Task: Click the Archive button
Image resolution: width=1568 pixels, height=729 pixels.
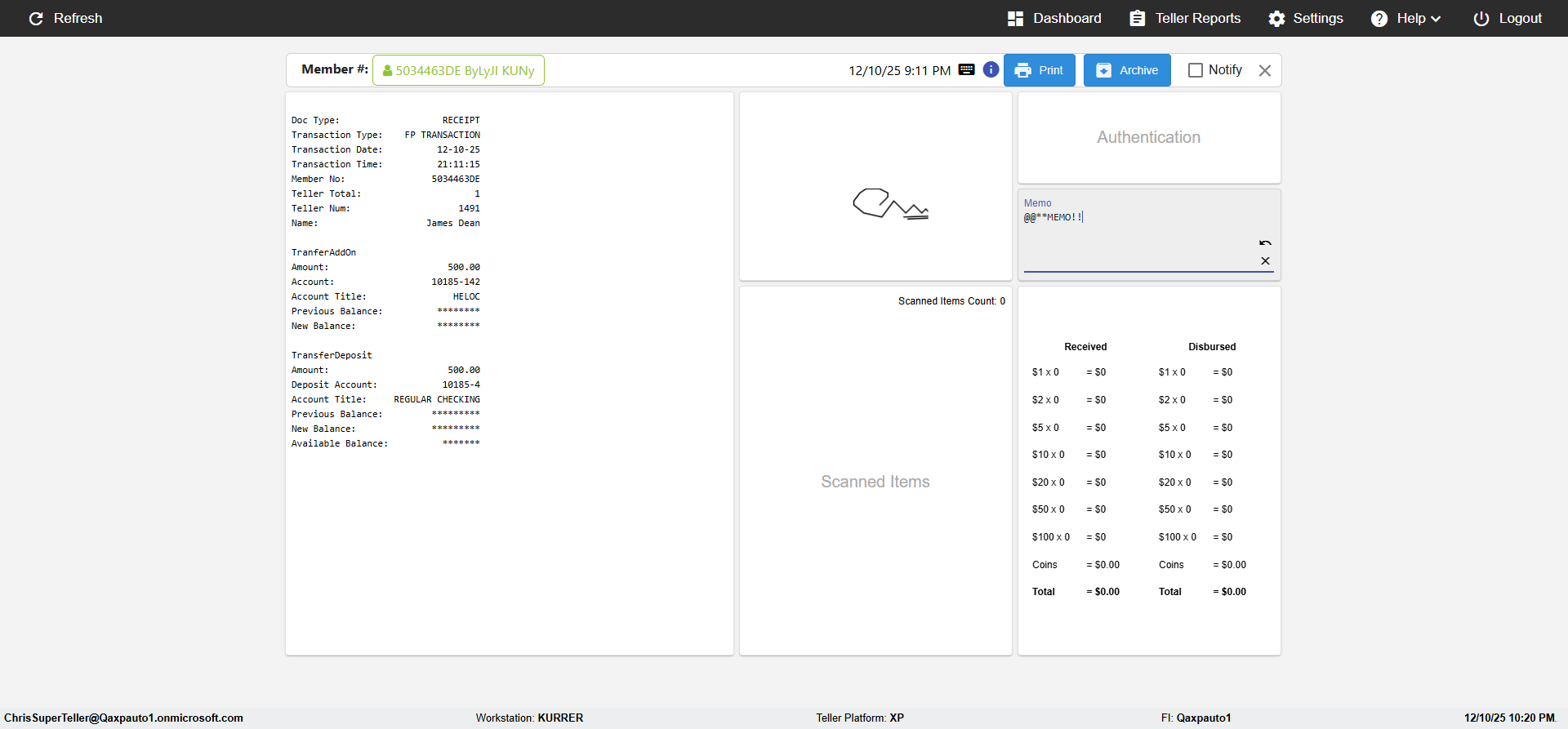Action: click(1127, 70)
